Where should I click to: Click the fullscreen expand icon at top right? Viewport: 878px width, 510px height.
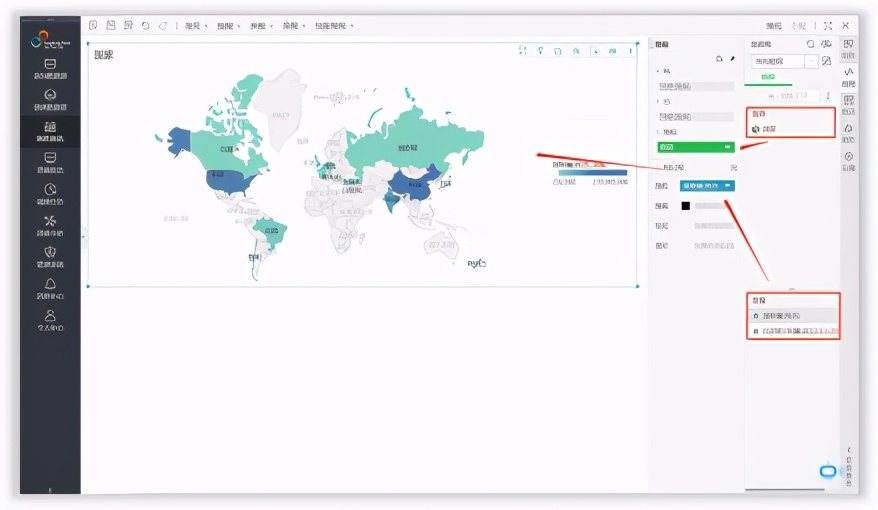tap(828, 25)
